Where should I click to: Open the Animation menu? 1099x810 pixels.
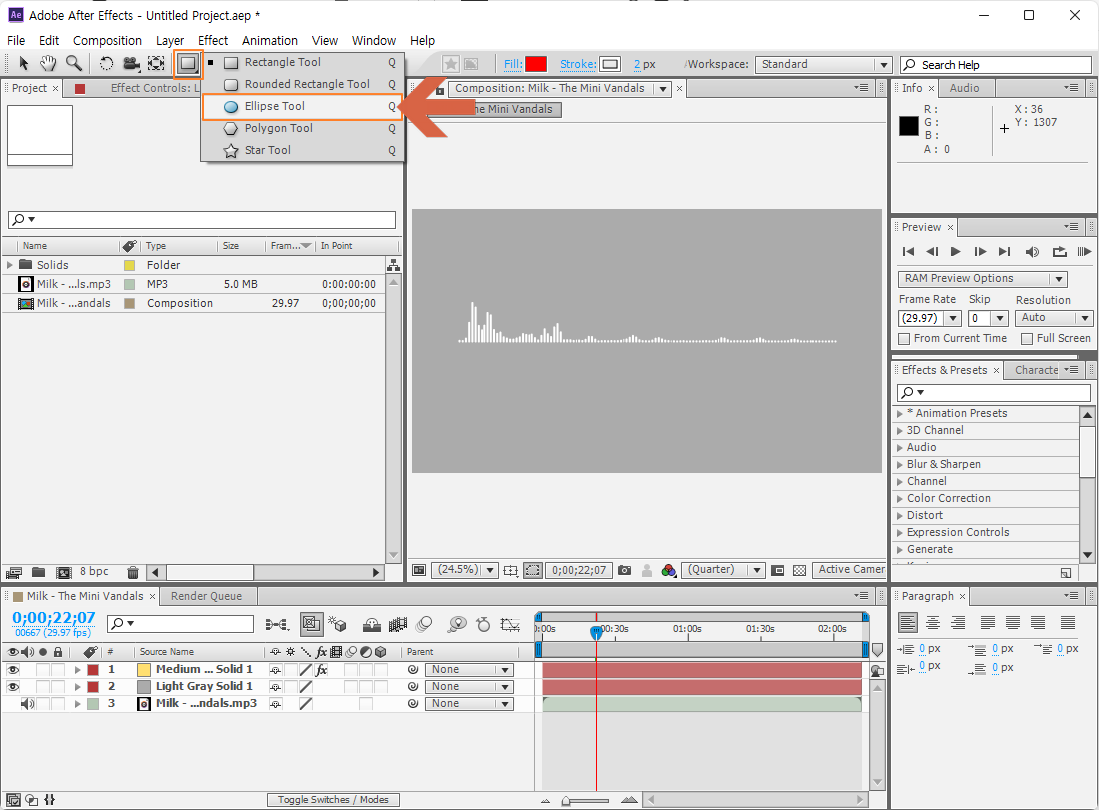tap(270, 41)
